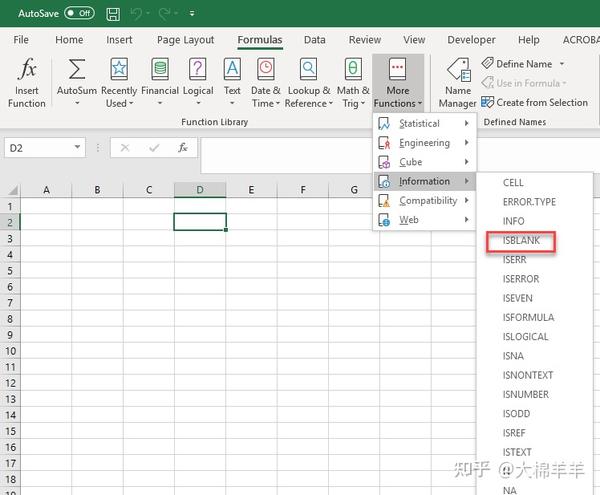Open the Date & Time functions icon

coord(266,69)
